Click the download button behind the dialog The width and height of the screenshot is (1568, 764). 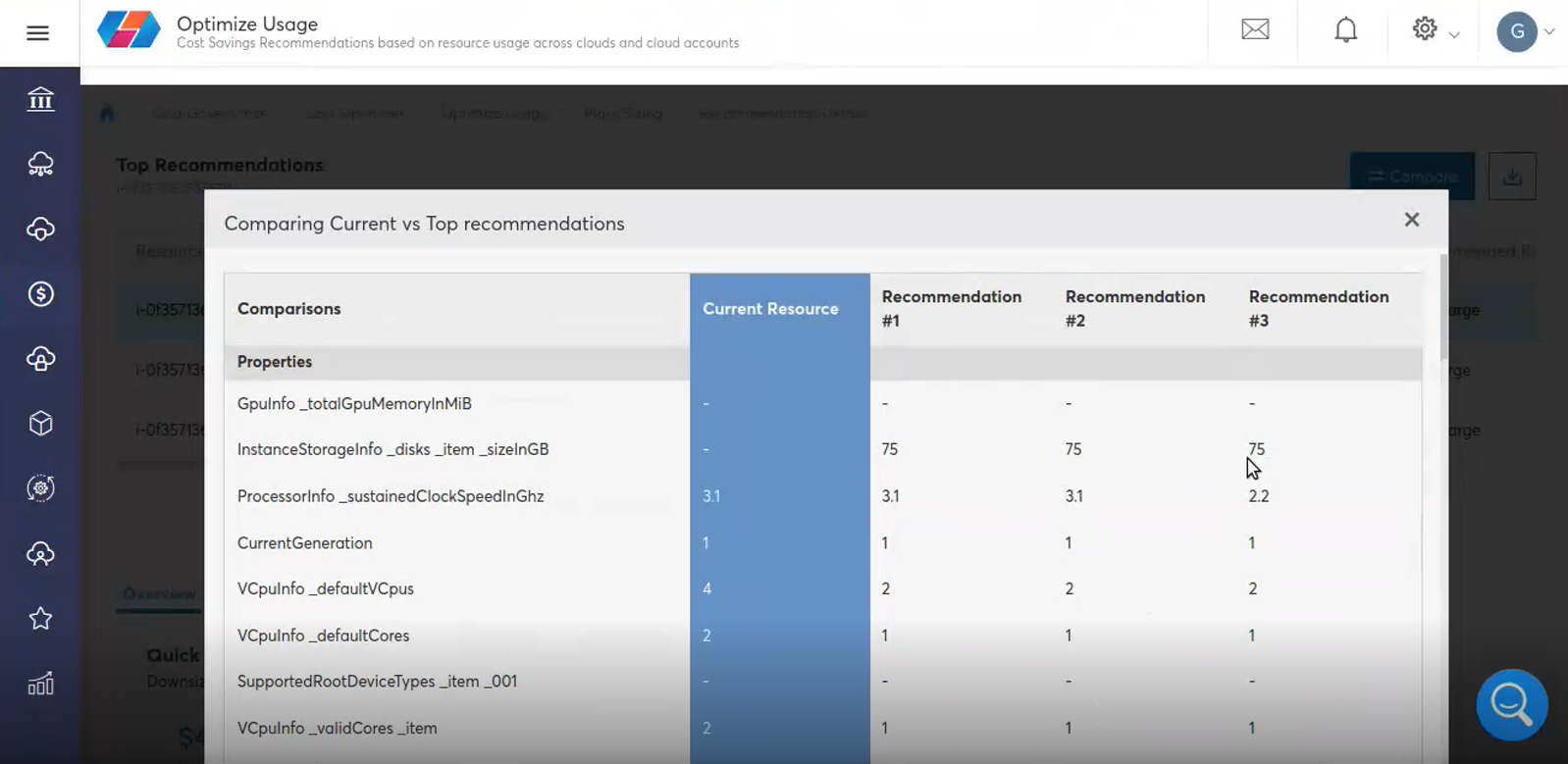pos(1512,177)
